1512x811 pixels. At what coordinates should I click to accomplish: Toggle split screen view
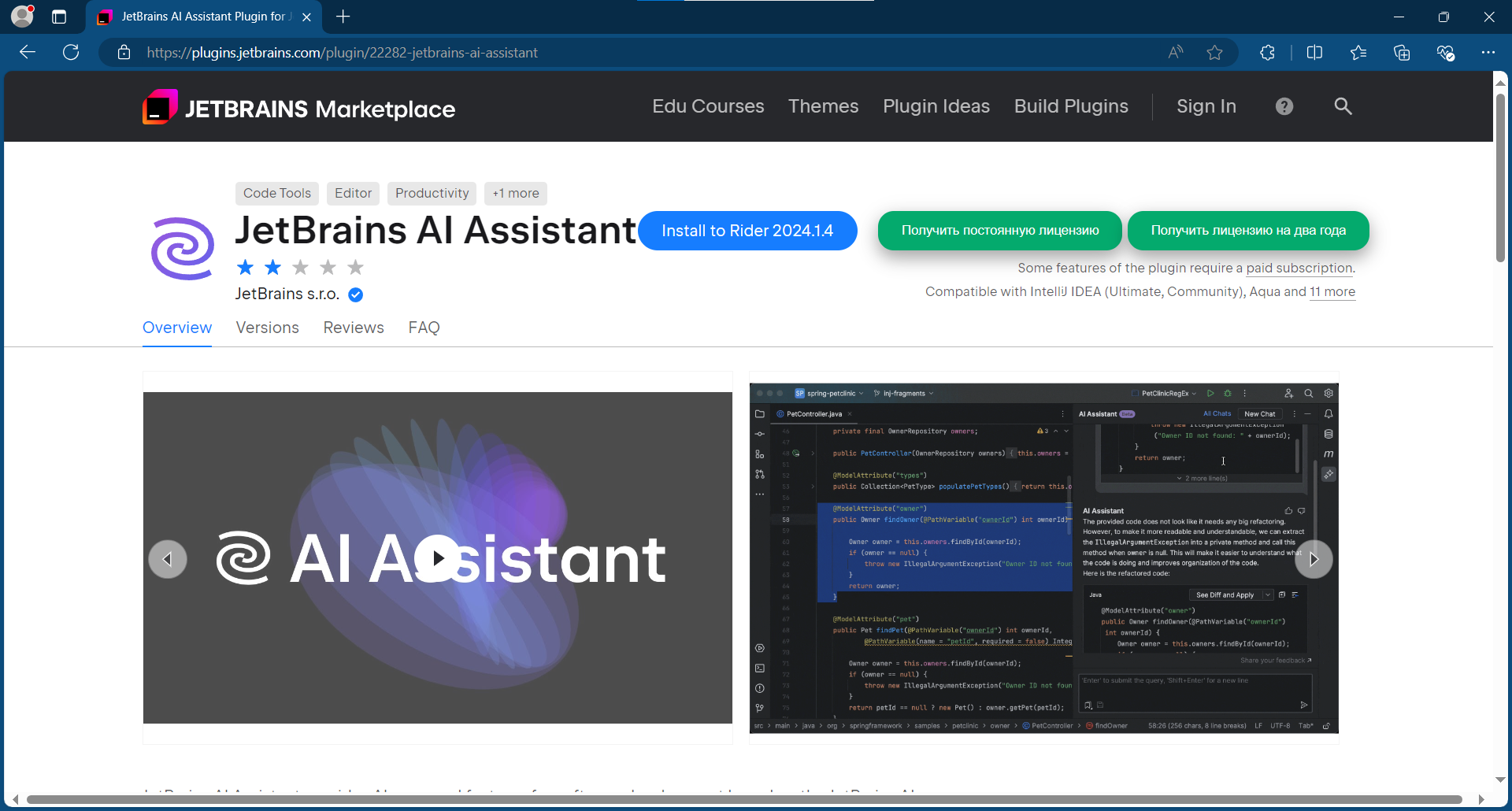click(x=1314, y=53)
